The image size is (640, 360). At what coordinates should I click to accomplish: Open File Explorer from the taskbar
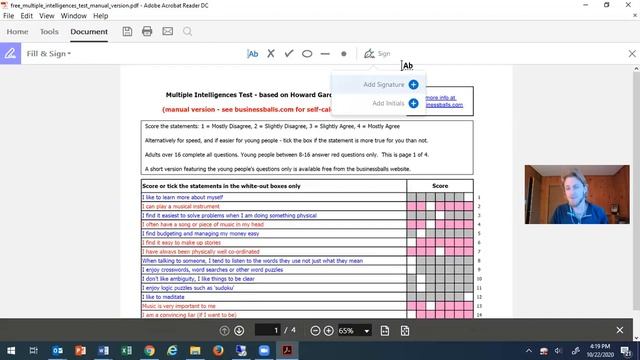pyautogui.click(x=195, y=351)
